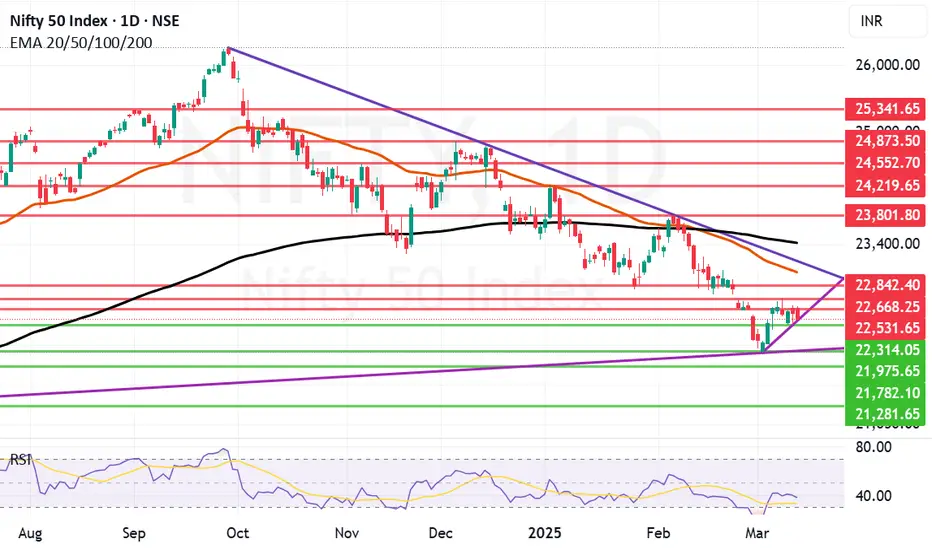Screen dimensions: 932x550
Task: Click the Oct label on time axis
Action: (237, 533)
